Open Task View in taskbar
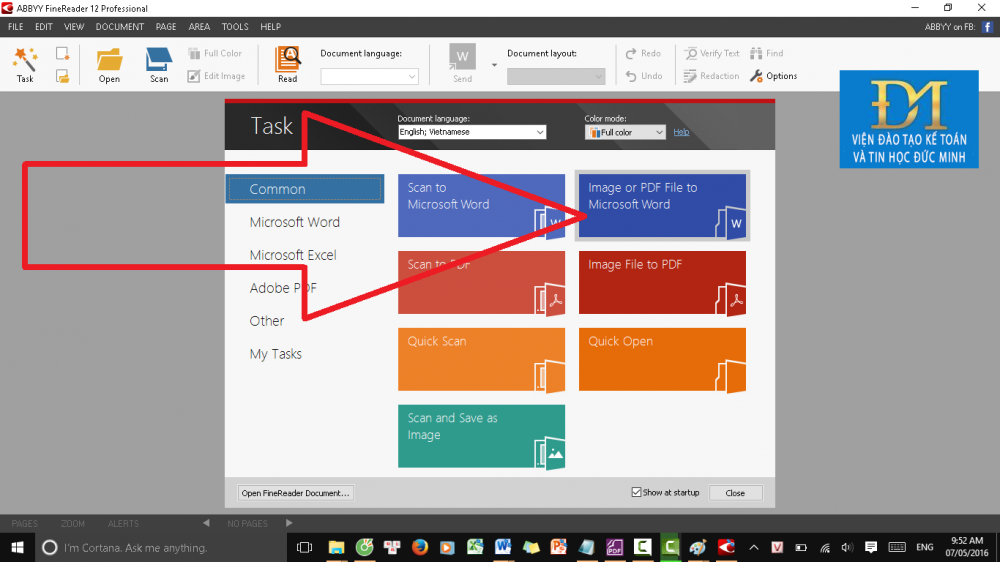The width and height of the screenshot is (1000, 562). 304,547
